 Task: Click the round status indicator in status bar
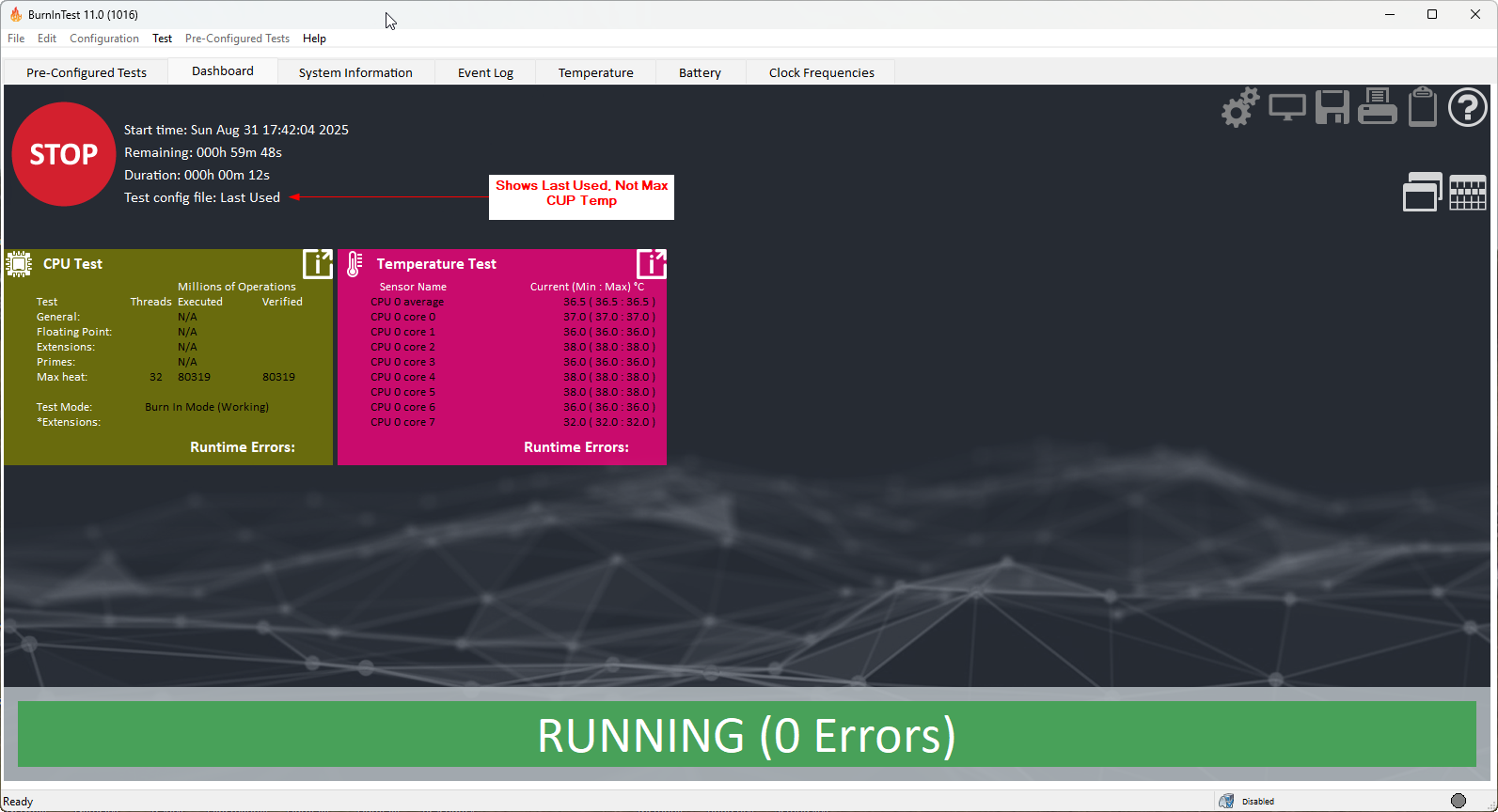tap(1459, 801)
